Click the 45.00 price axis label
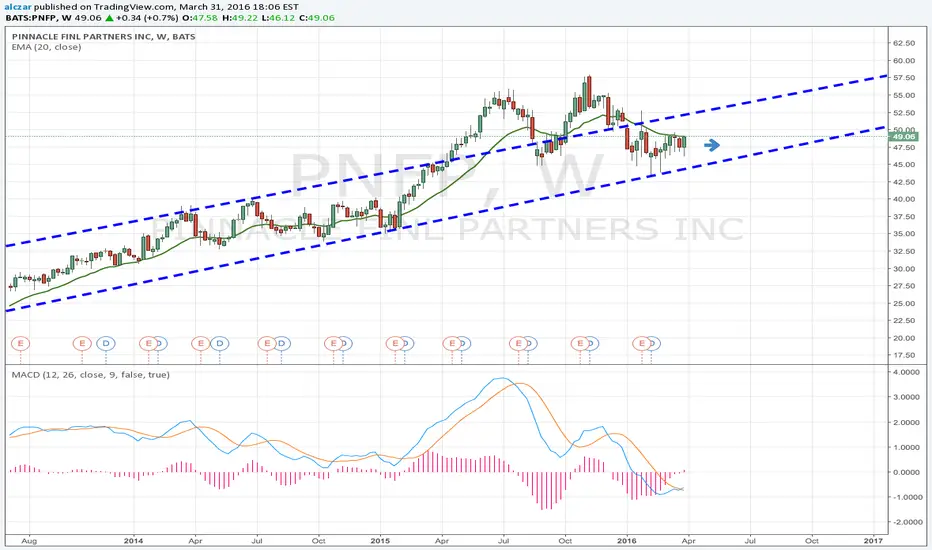 pos(903,165)
